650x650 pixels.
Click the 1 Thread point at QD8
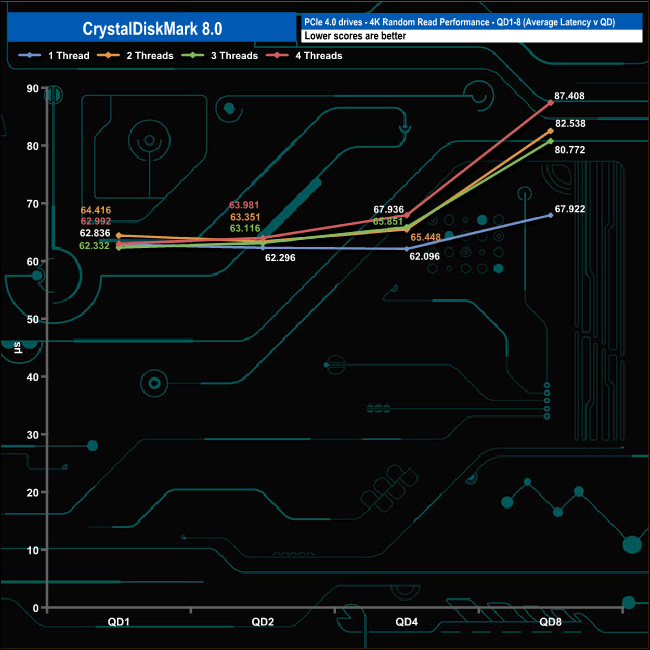tap(551, 216)
